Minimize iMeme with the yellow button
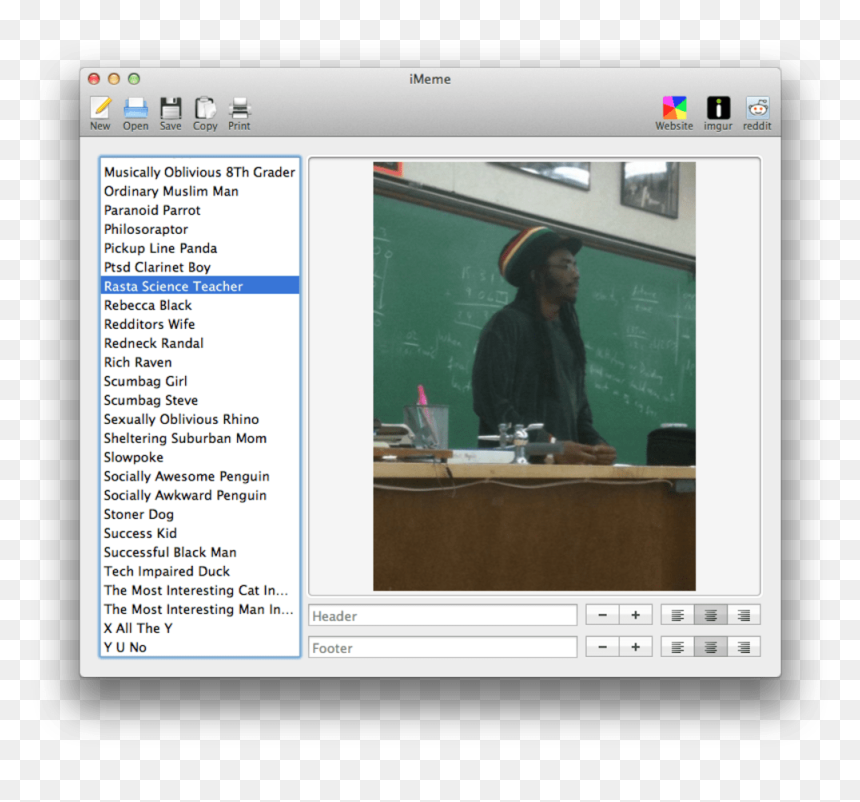 114,79
